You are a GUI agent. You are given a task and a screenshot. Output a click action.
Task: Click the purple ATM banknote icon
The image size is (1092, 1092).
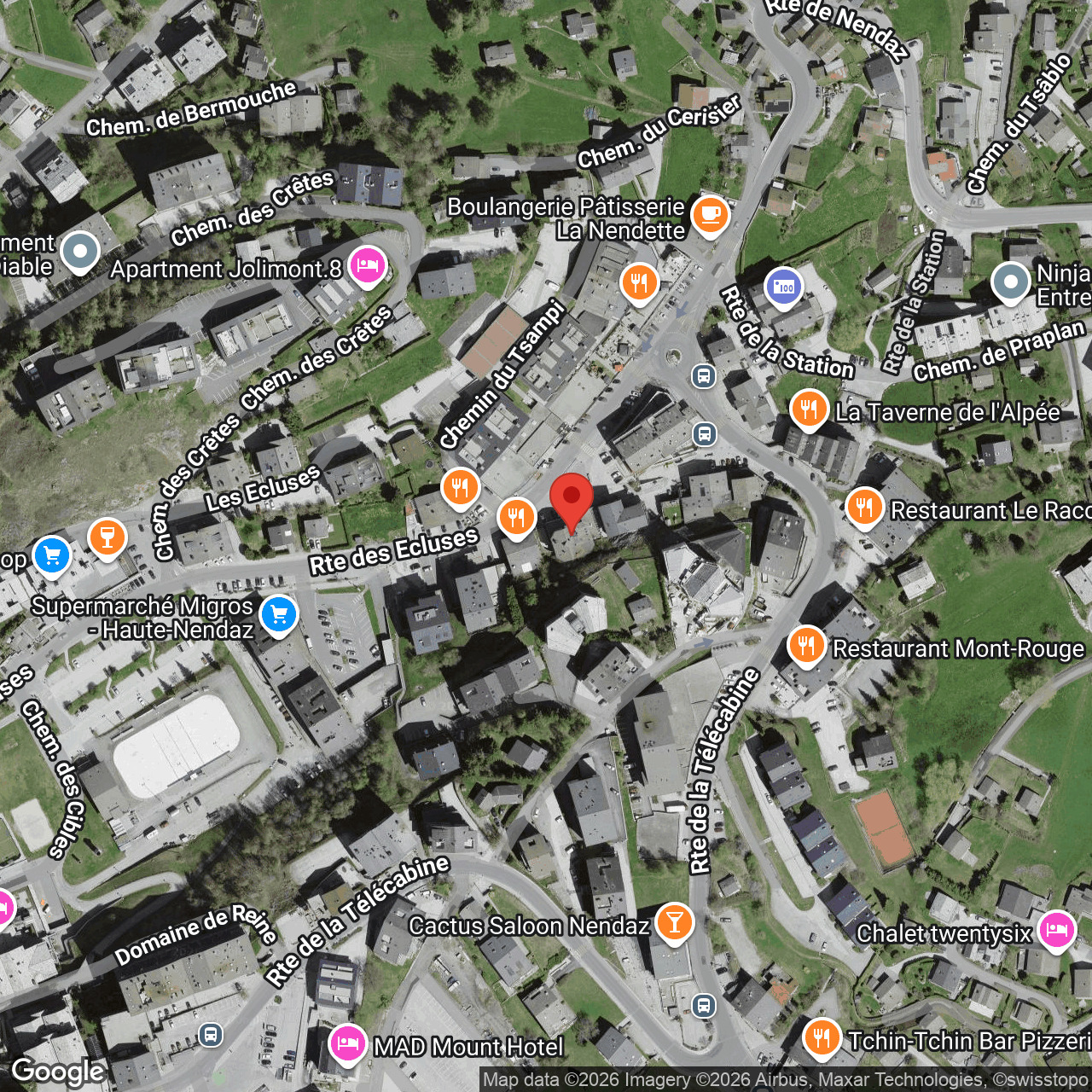783,287
